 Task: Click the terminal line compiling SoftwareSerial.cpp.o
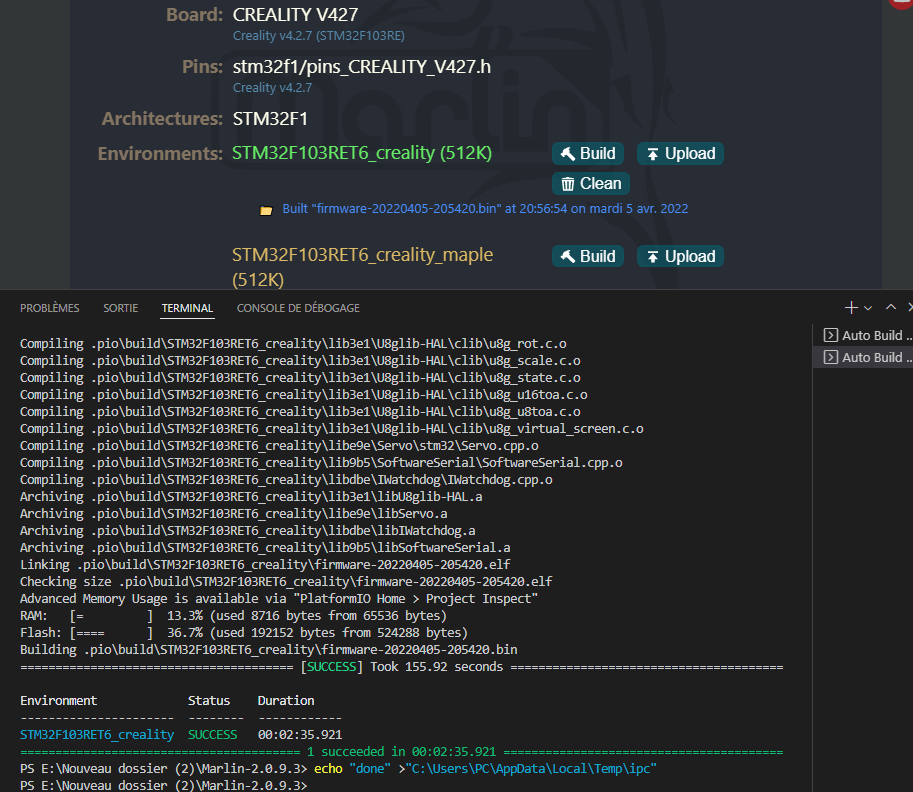321,462
